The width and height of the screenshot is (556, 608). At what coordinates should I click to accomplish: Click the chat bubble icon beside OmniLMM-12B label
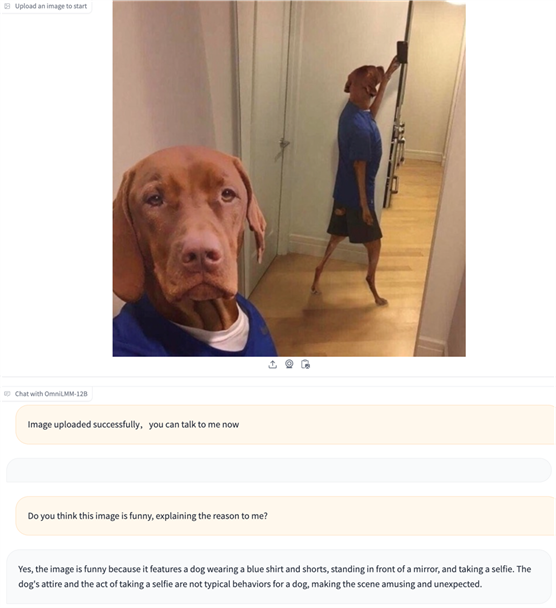point(7,394)
